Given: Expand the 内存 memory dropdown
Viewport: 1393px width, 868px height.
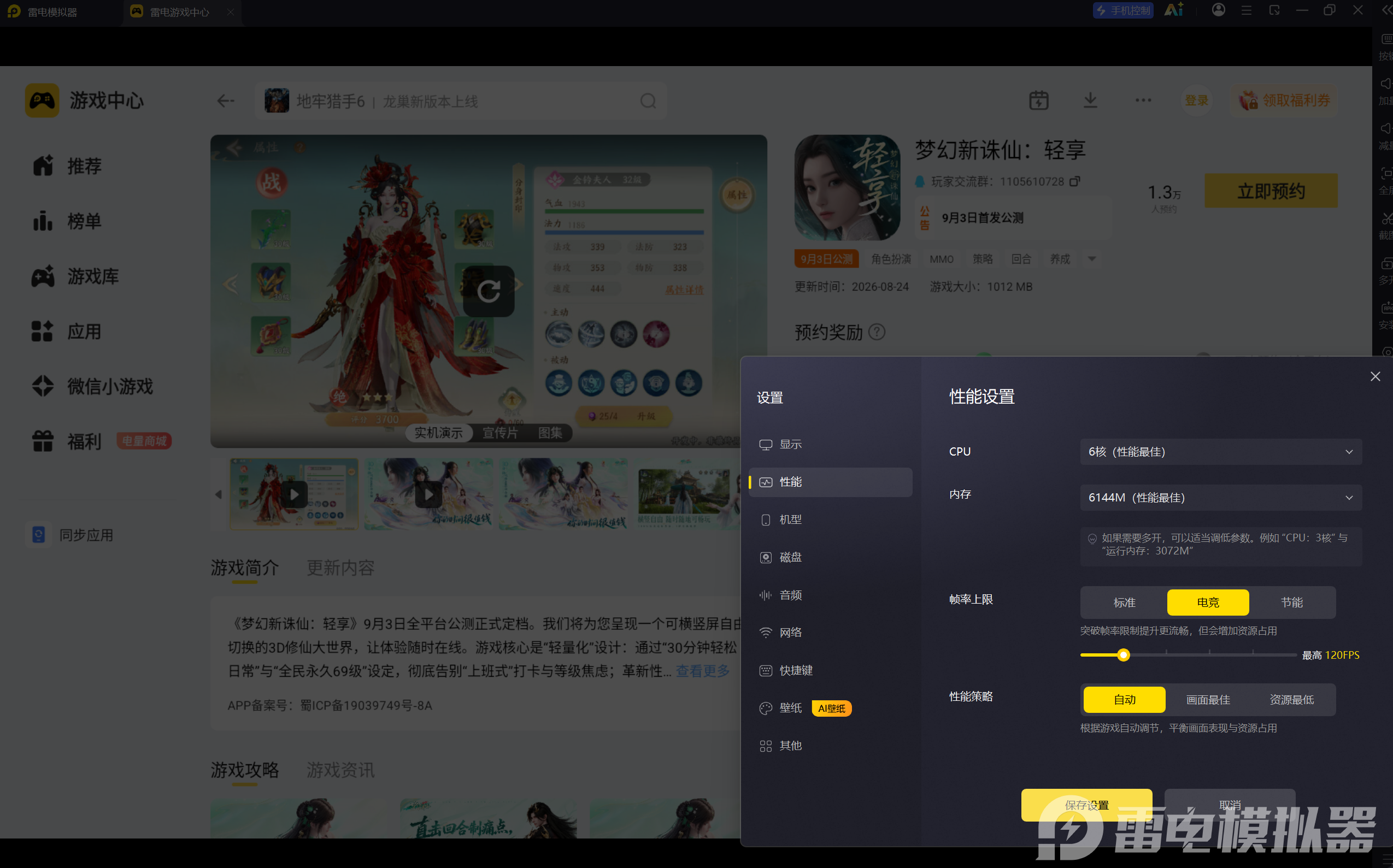Looking at the screenshot, I should point(1221,498).
